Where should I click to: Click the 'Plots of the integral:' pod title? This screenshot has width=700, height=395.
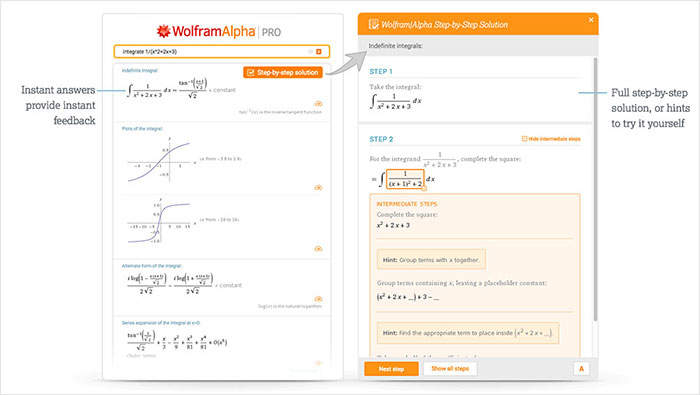pyautogui.click(x=142, y=129)
